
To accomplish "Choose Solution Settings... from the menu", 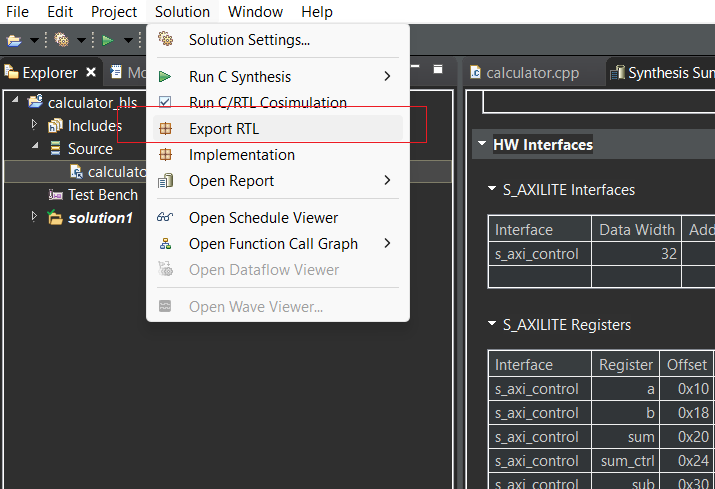I will click(278, 40).
